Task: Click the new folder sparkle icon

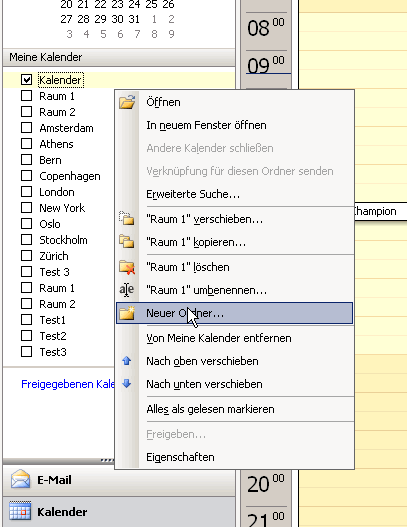Action: 127,313
